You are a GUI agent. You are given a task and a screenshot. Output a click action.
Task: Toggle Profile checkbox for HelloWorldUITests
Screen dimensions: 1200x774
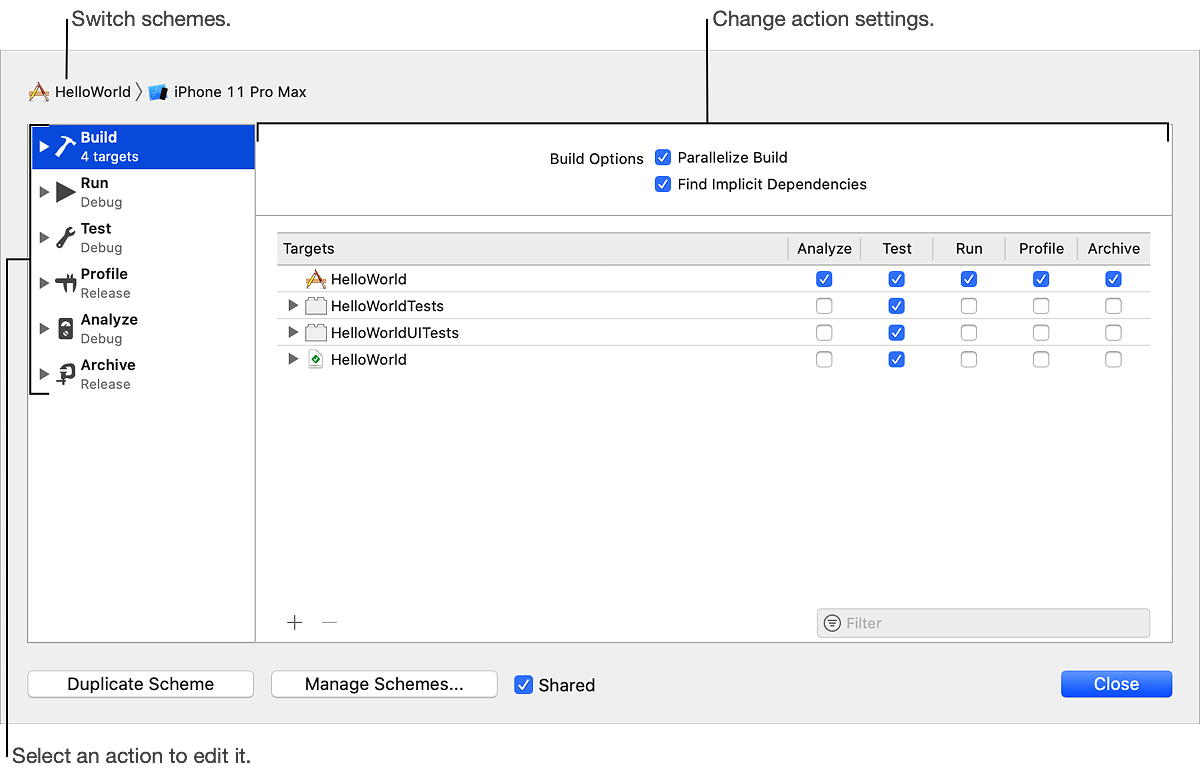tap(1041, 333)
